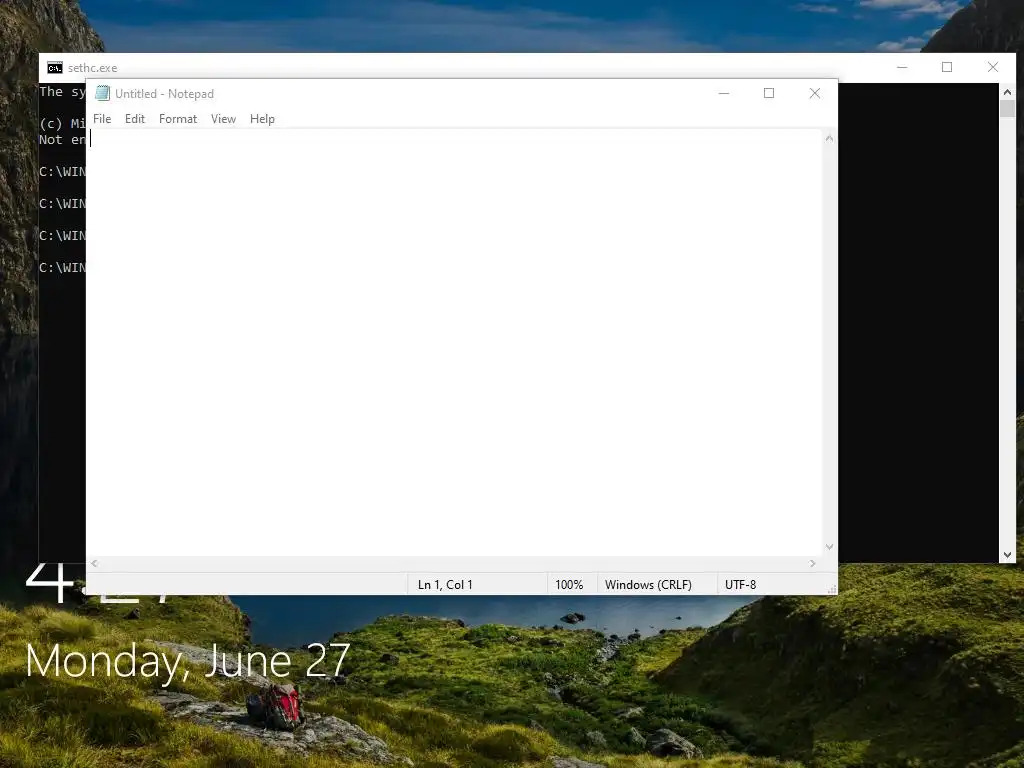
Task: Minimize the Notepad window
Action: (724, 93)
